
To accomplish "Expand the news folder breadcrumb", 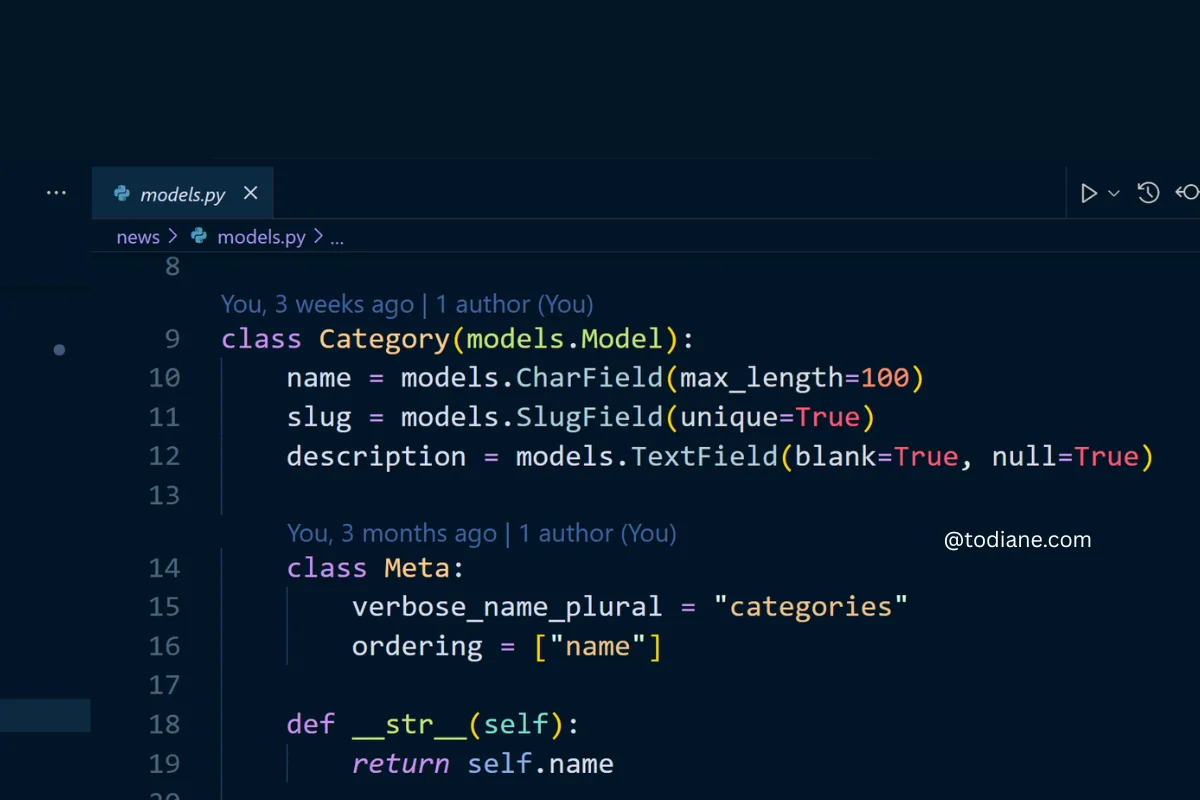I will pos(137,237).
